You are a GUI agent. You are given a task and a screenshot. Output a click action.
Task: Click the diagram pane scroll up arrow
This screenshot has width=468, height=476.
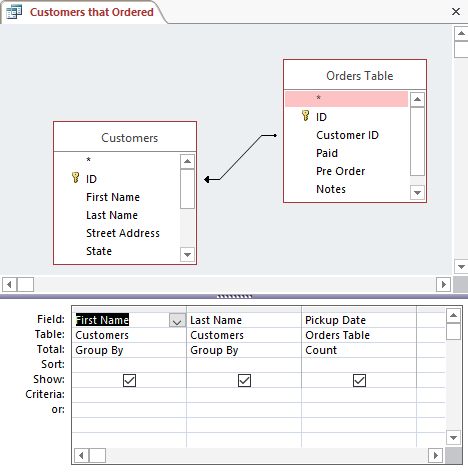coord(461,33)
